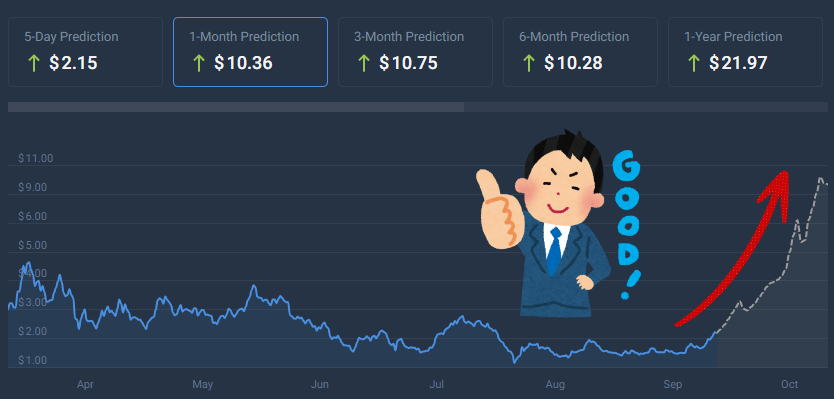
Task: Click the $2.15 prediction value
Action: click(x=73, y=63)
